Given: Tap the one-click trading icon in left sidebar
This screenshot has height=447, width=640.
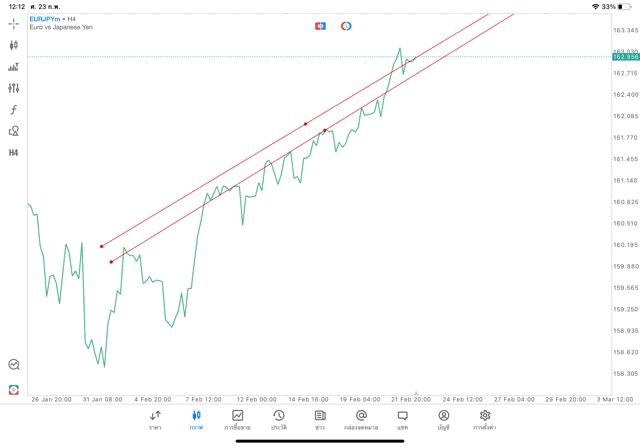Looking at the screenshot, I should [x=14, y=389].
